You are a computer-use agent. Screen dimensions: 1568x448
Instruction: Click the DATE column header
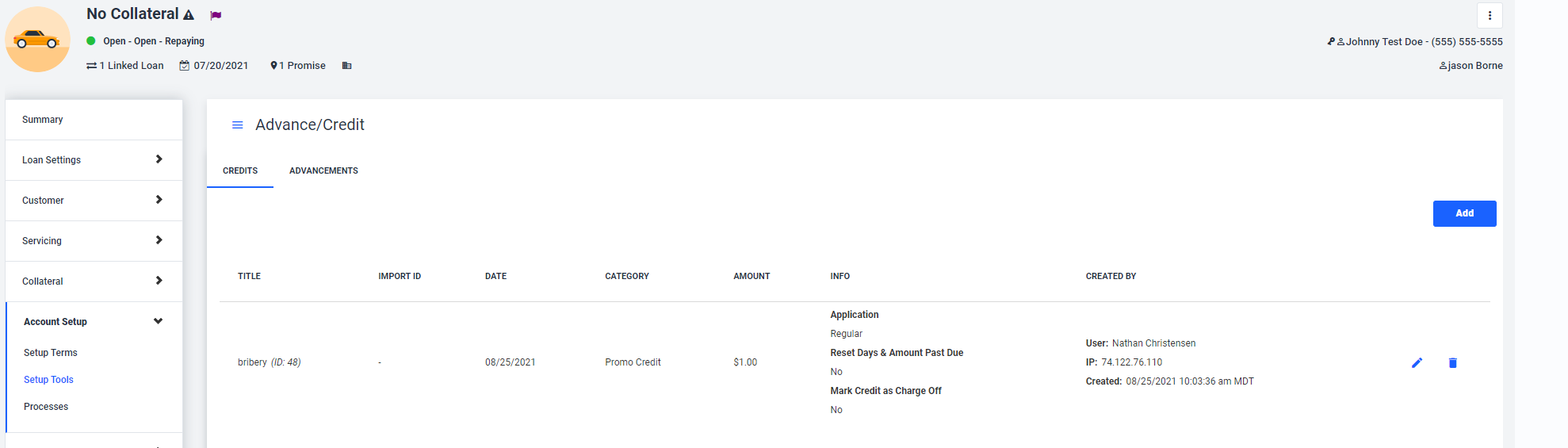click(495, 277)
